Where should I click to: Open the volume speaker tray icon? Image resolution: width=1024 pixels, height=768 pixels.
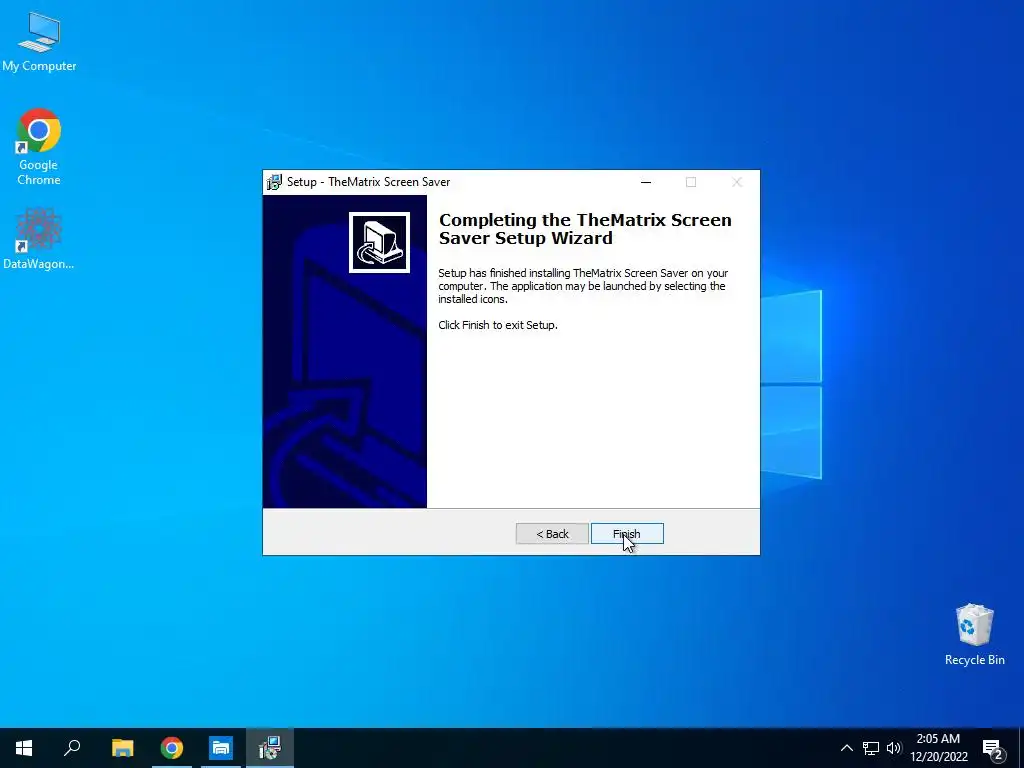click(894, 748)
